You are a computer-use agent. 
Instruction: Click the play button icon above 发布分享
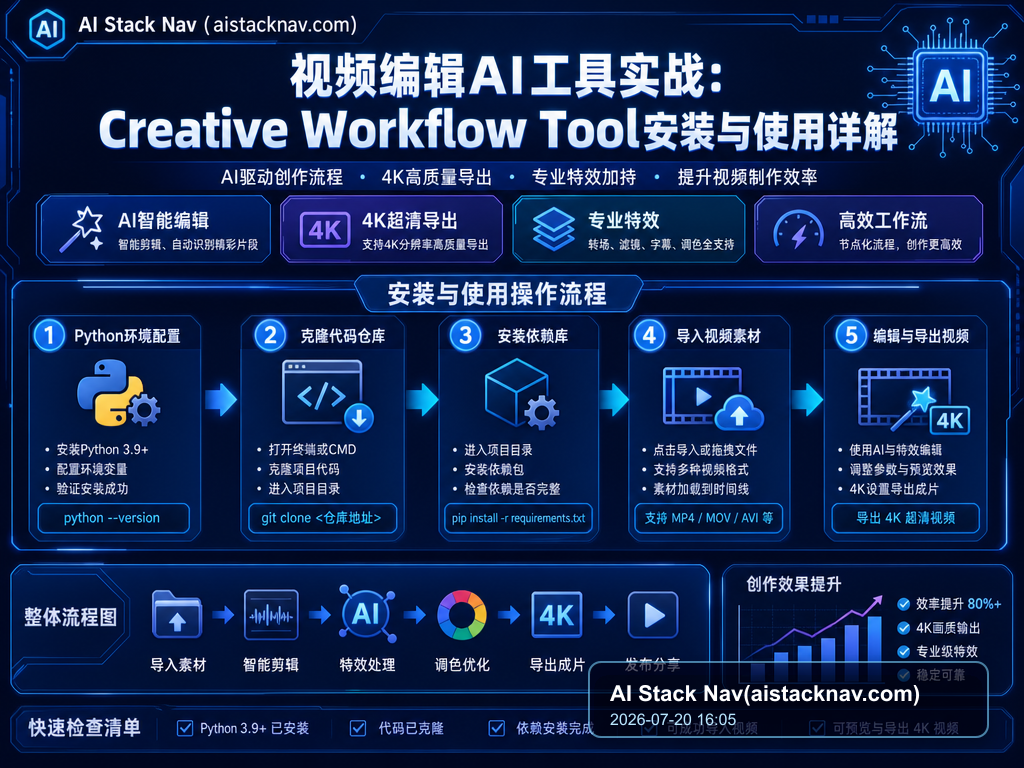[652, 615]
